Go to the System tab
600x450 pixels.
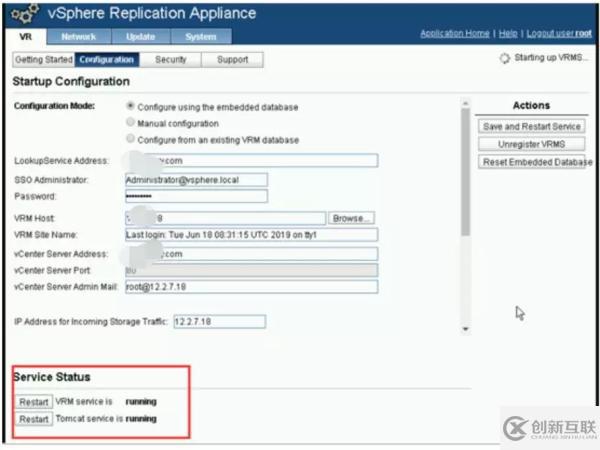click(x=201, y=37)
